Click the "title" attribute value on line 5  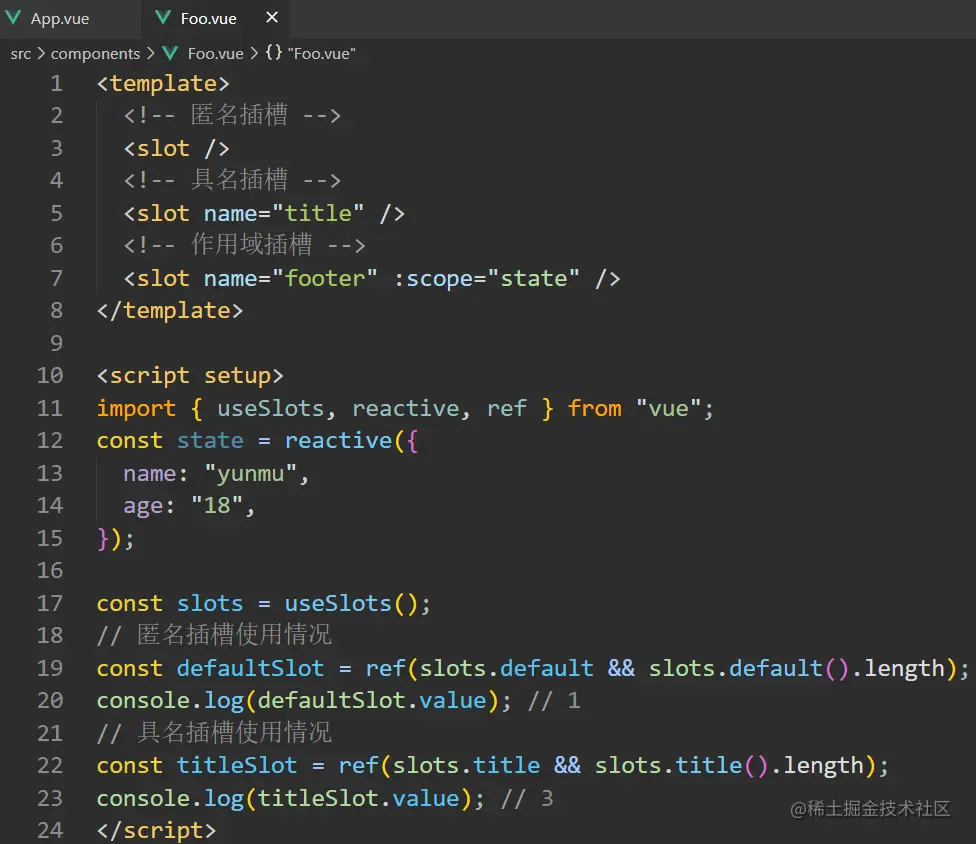tap(318, 213)
